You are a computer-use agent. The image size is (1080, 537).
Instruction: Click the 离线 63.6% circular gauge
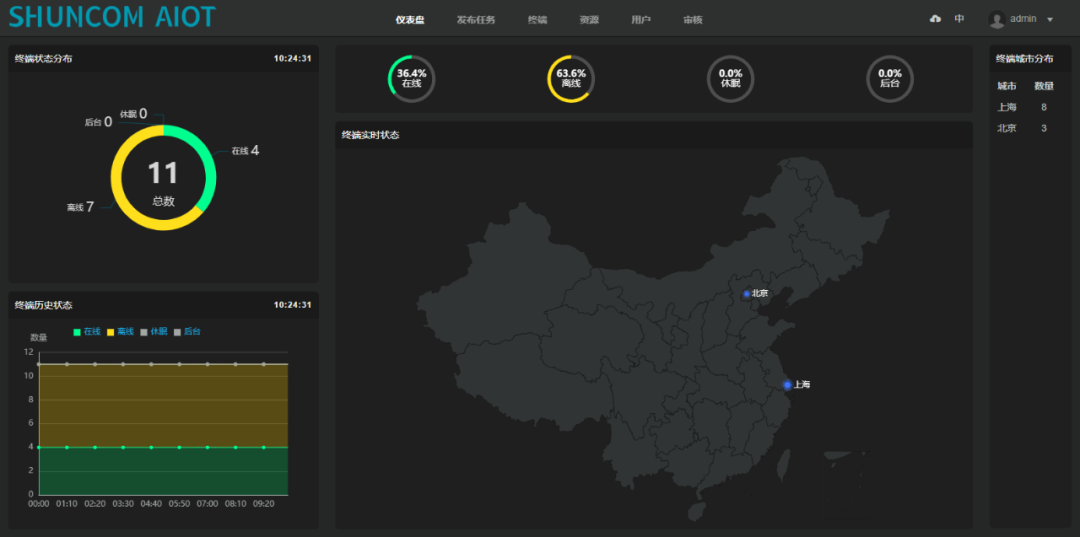click(571, 78)
